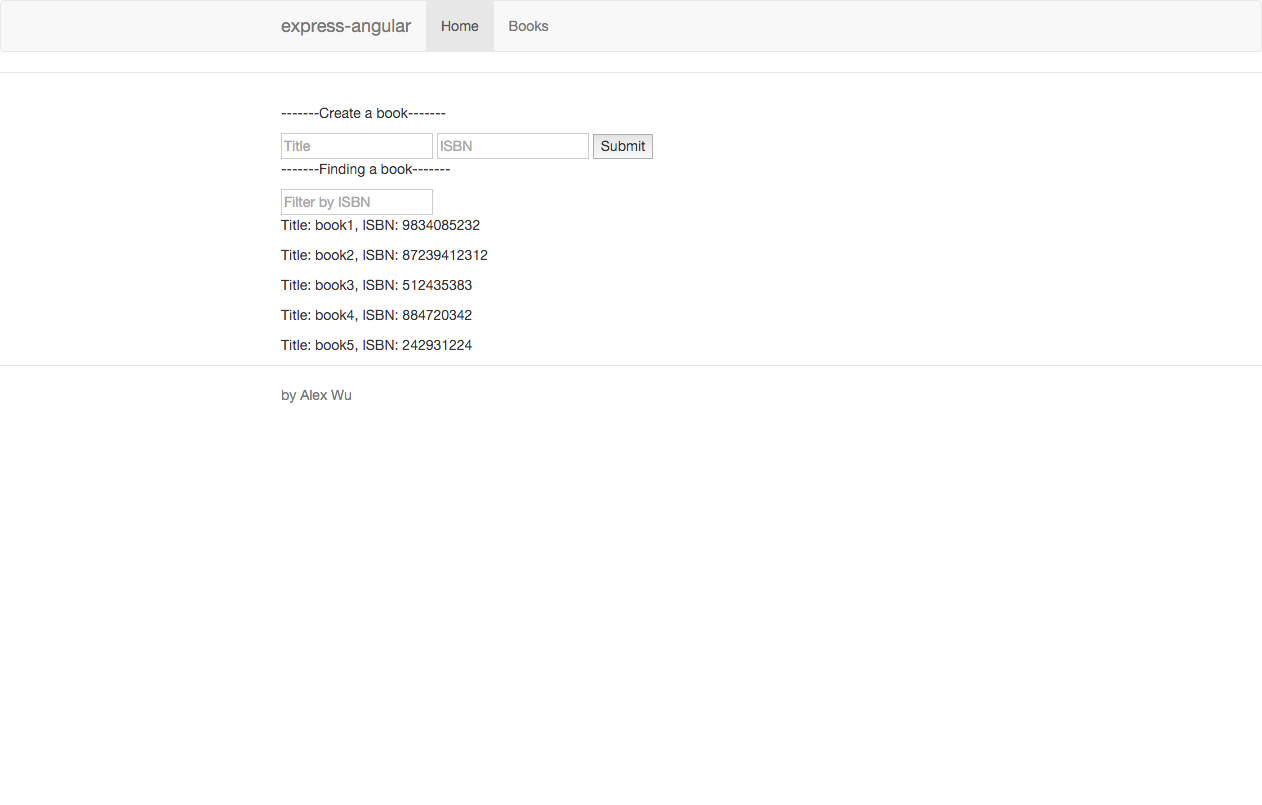Open the express-angular brand link
Viewport: 1262px width, 805px height.
click(x=346, y=26)
